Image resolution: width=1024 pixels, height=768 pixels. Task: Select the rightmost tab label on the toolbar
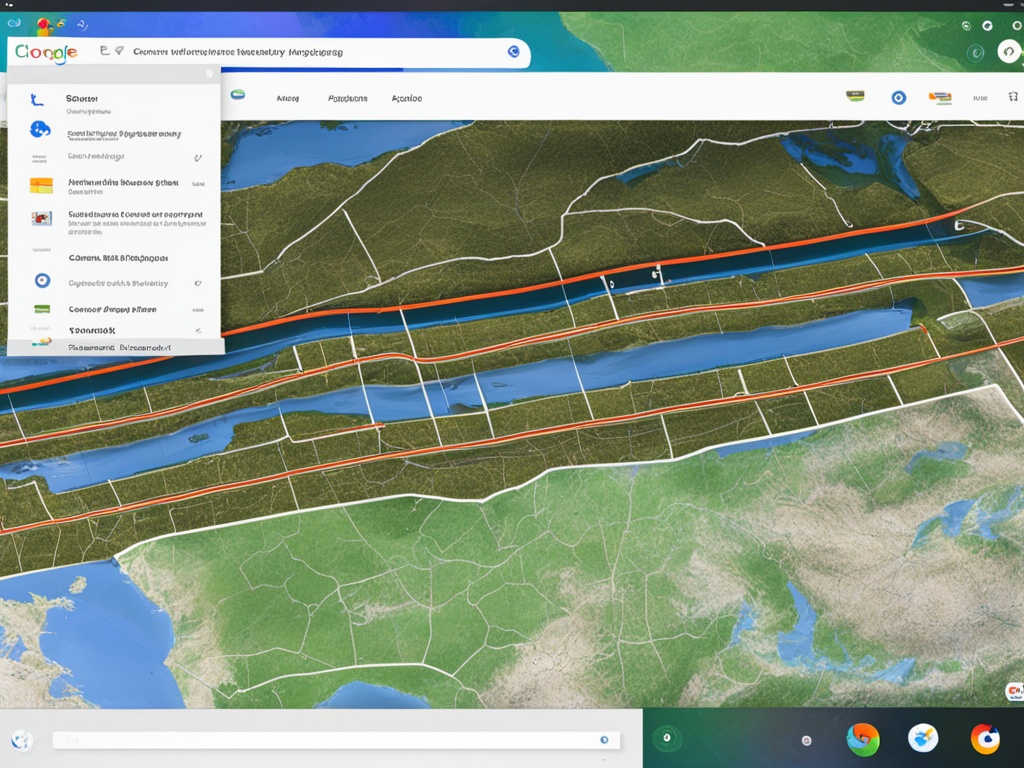pos(408,98)
